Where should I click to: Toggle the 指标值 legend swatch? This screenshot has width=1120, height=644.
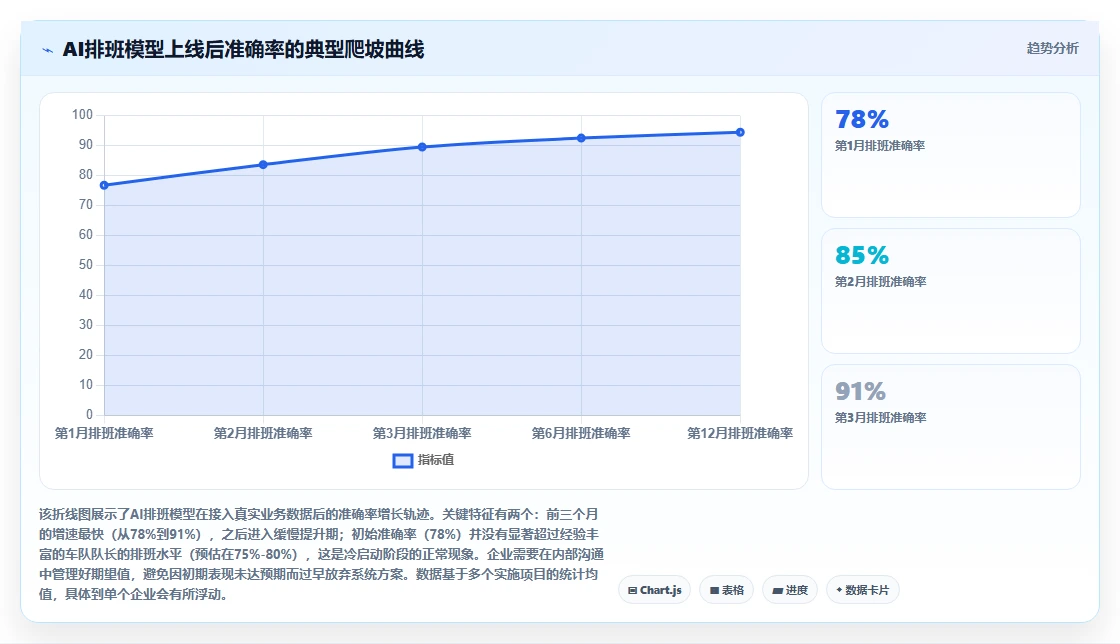click(x=403, y=461)
